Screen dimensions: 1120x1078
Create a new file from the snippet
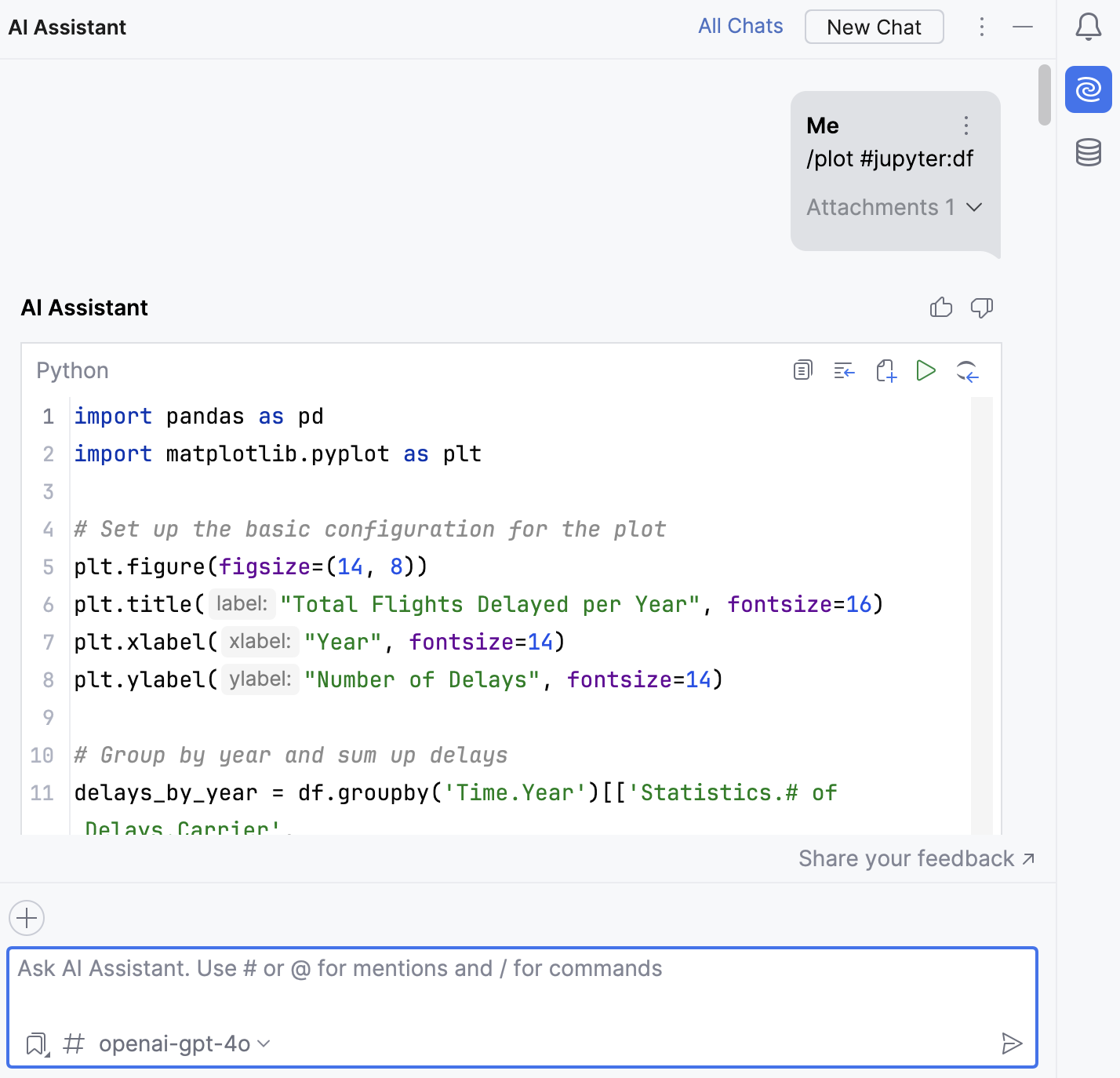(886, 370)
